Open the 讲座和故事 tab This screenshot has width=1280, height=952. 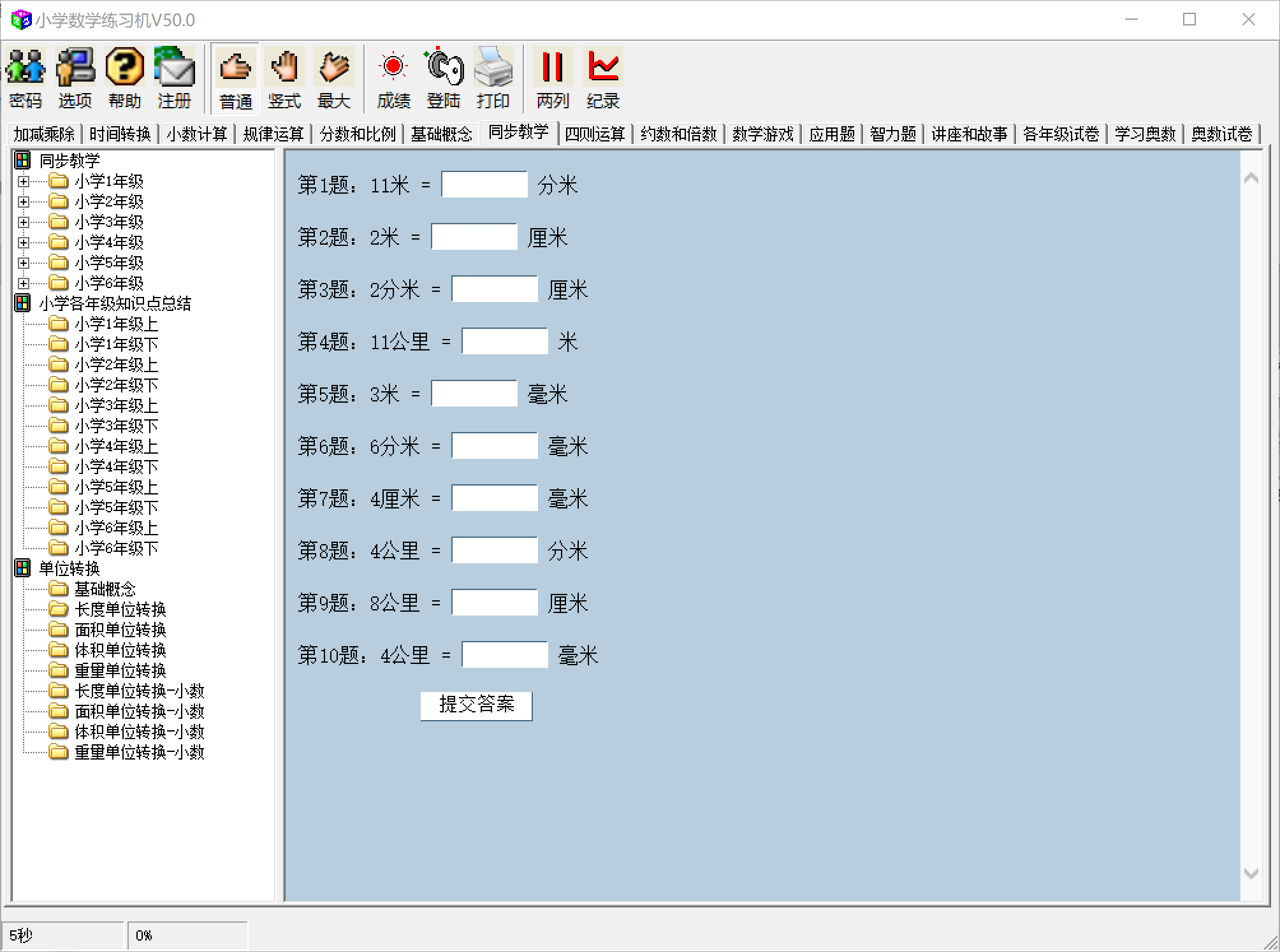tap(970, 134)
